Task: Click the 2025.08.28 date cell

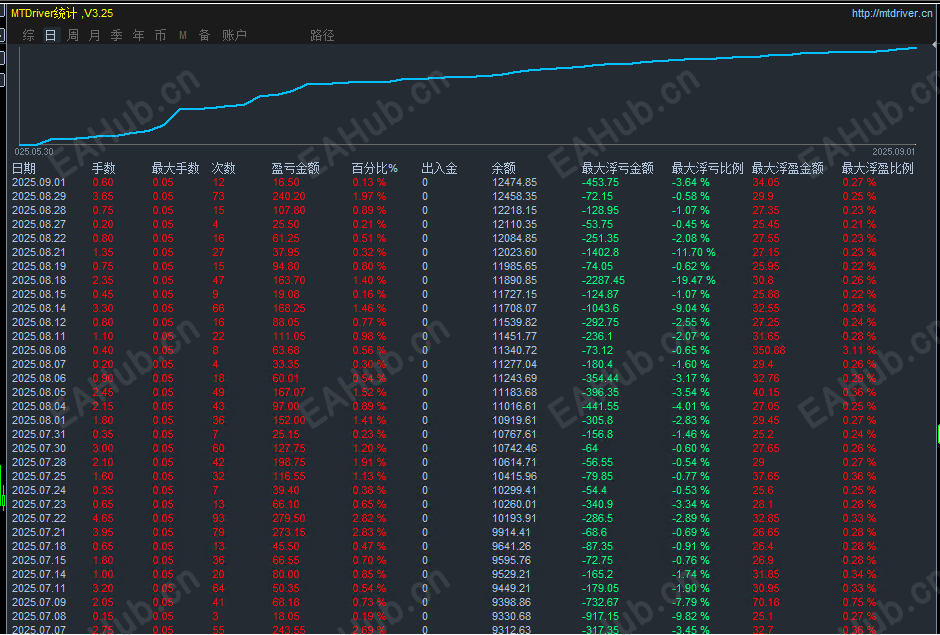Action: tap(39, 210)
